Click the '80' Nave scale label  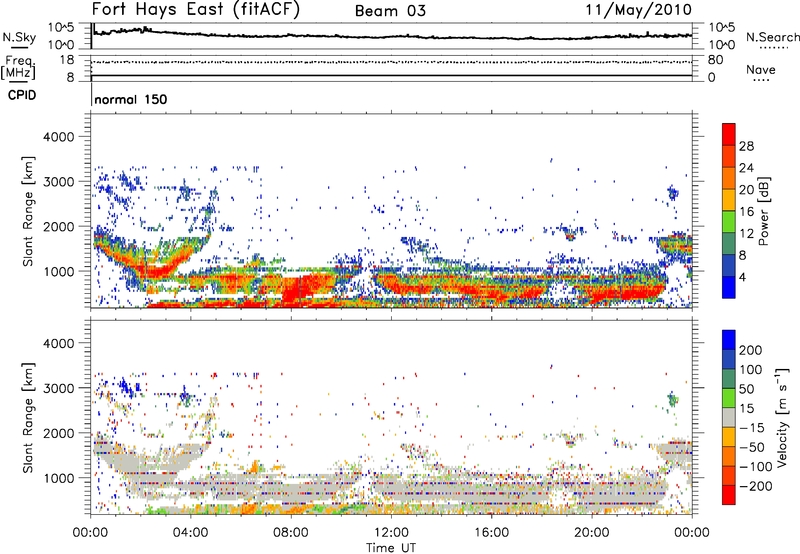pyautogui.click(x=715, y=60)
